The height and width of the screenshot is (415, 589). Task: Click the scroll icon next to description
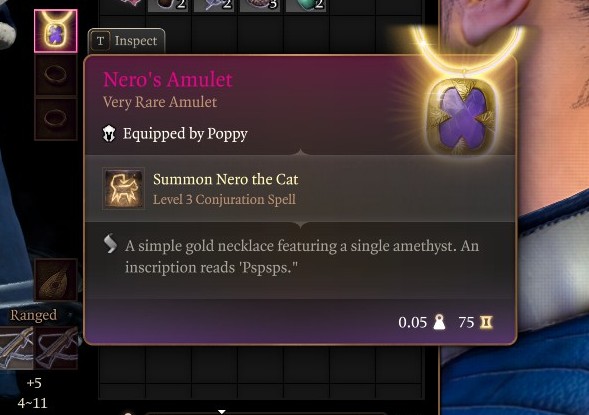tap(110, 244)
